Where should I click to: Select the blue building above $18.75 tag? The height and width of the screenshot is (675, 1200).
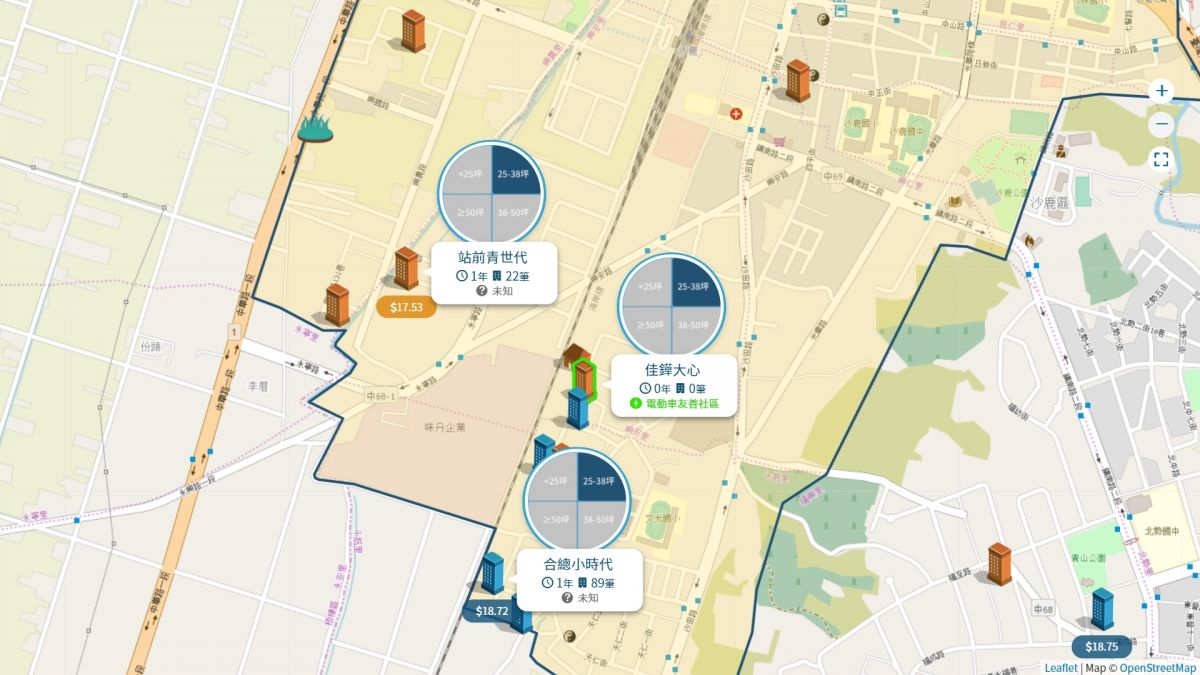(1102, 608)
